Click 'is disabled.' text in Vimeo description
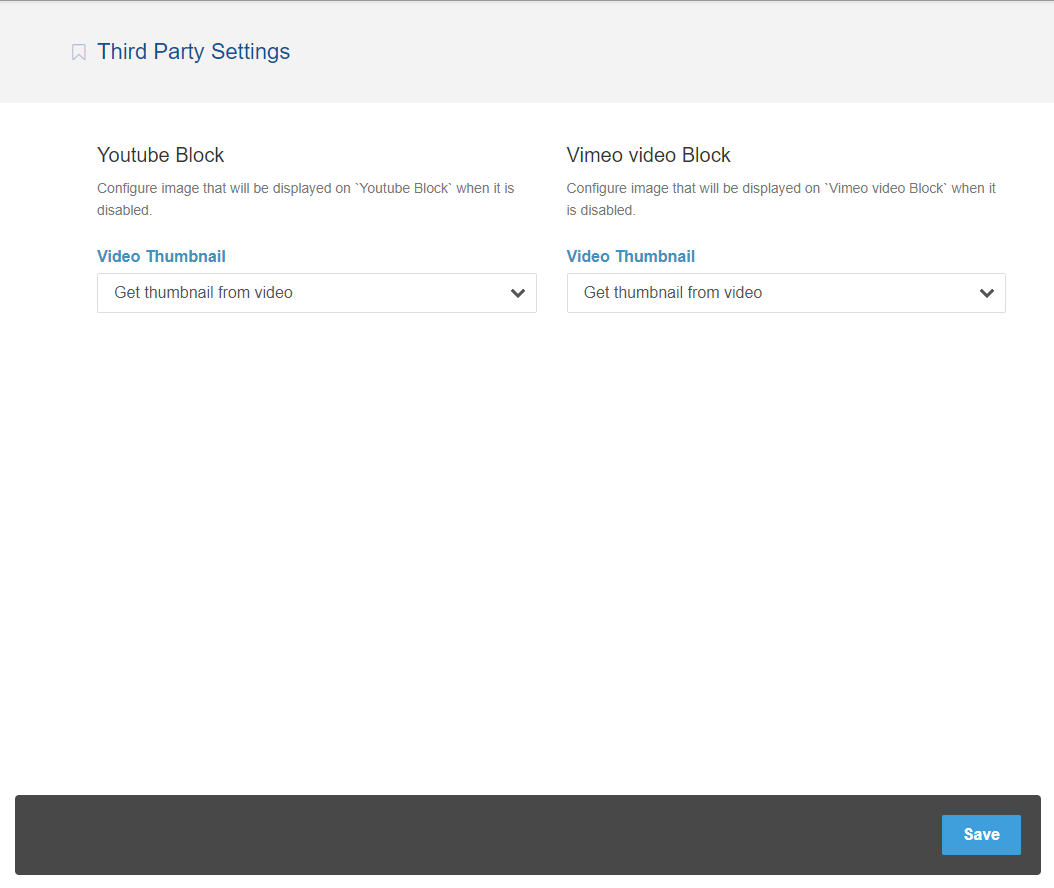Screen dimensions: 1054x888 [x=601, y=210]
